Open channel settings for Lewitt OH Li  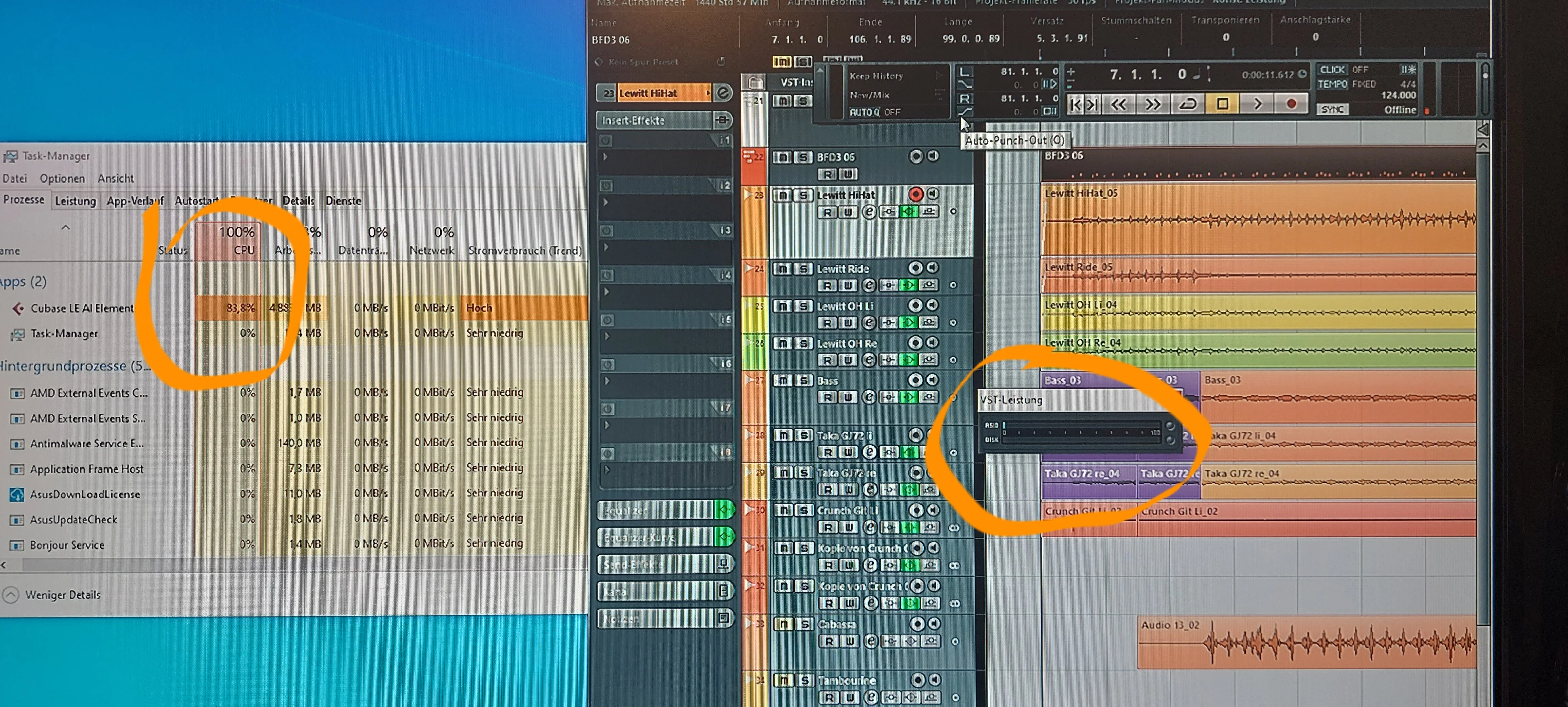(869, 323)
